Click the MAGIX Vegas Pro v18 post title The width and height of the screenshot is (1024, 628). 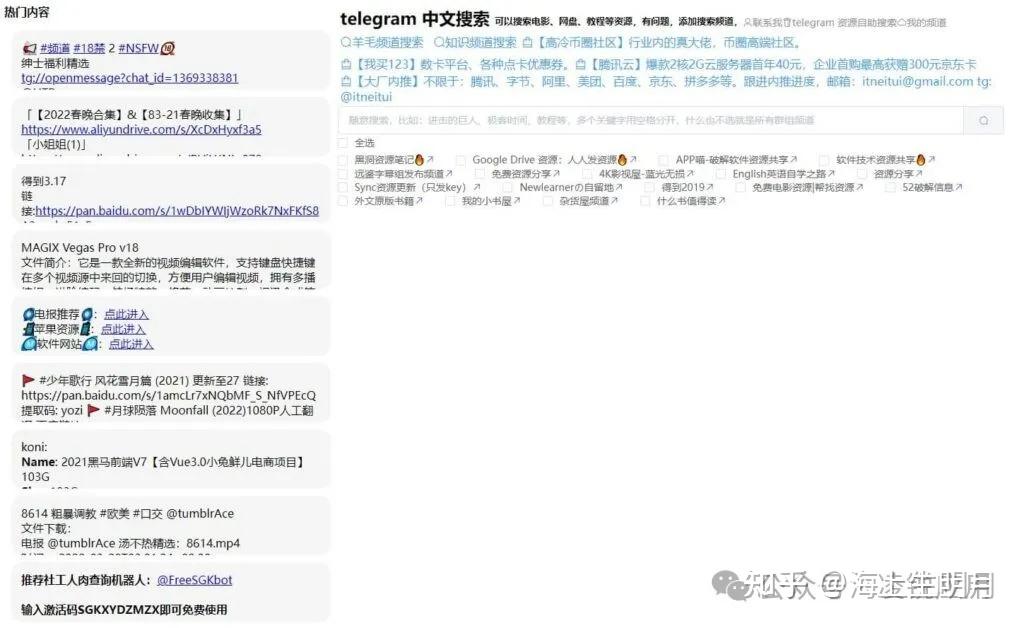[80, 247]
